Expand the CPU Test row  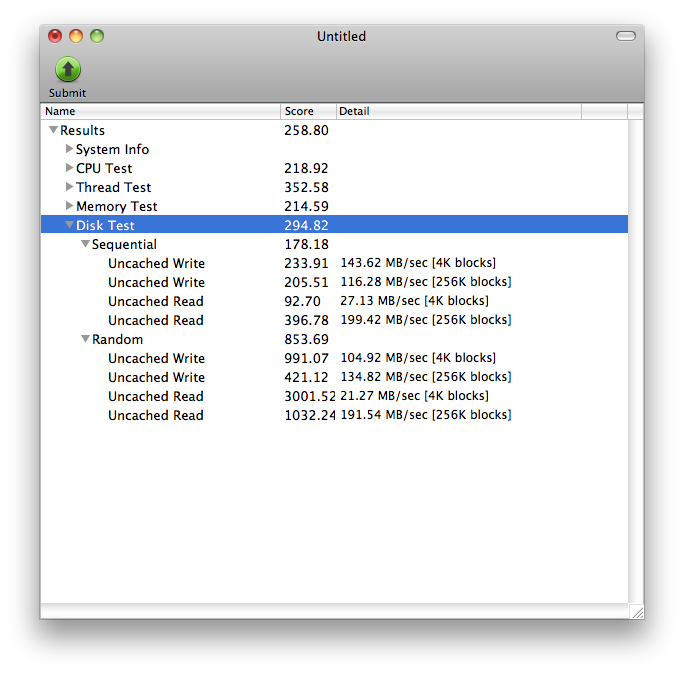69,168
